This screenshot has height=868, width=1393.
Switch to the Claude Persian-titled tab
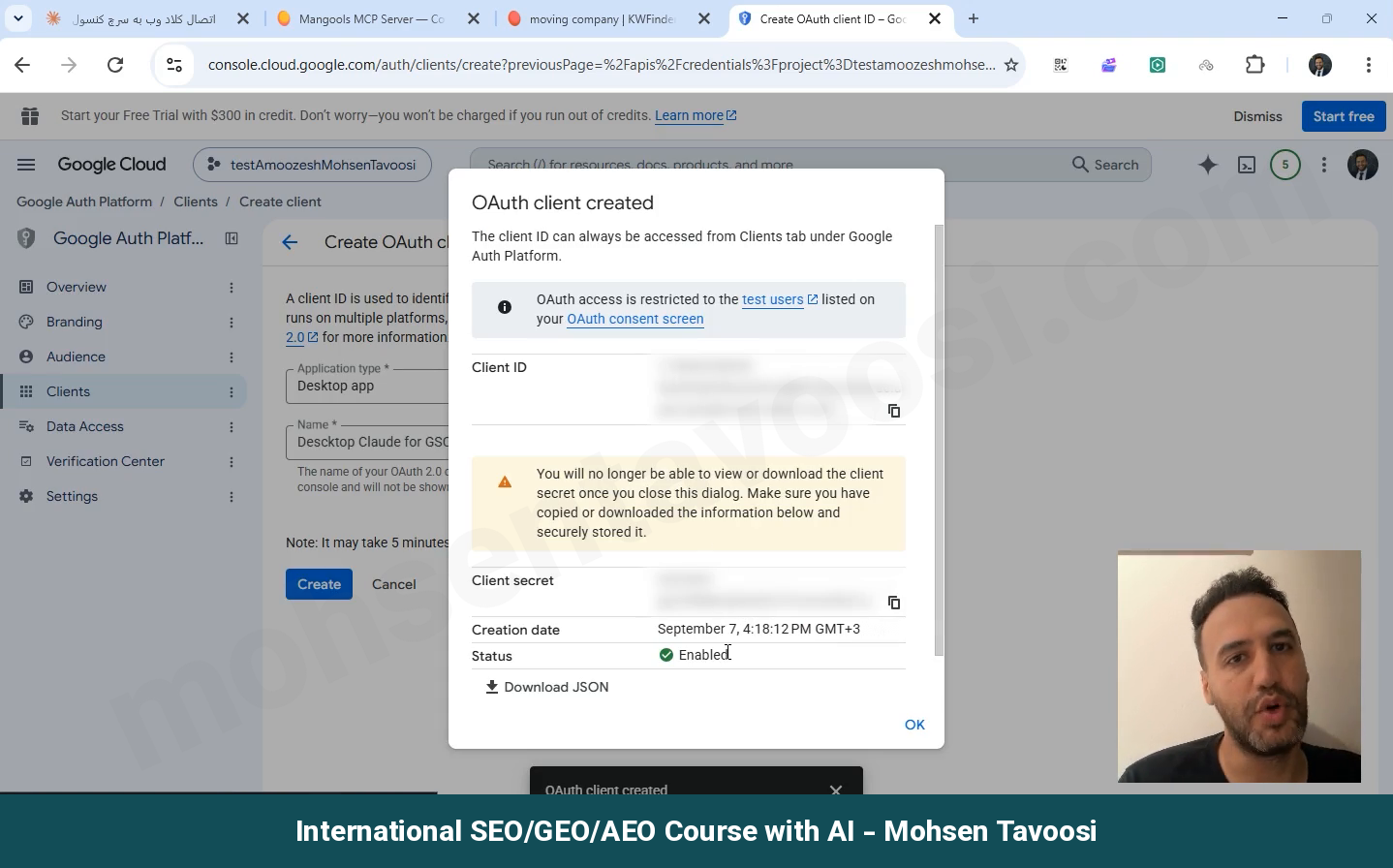coord(143,18)
